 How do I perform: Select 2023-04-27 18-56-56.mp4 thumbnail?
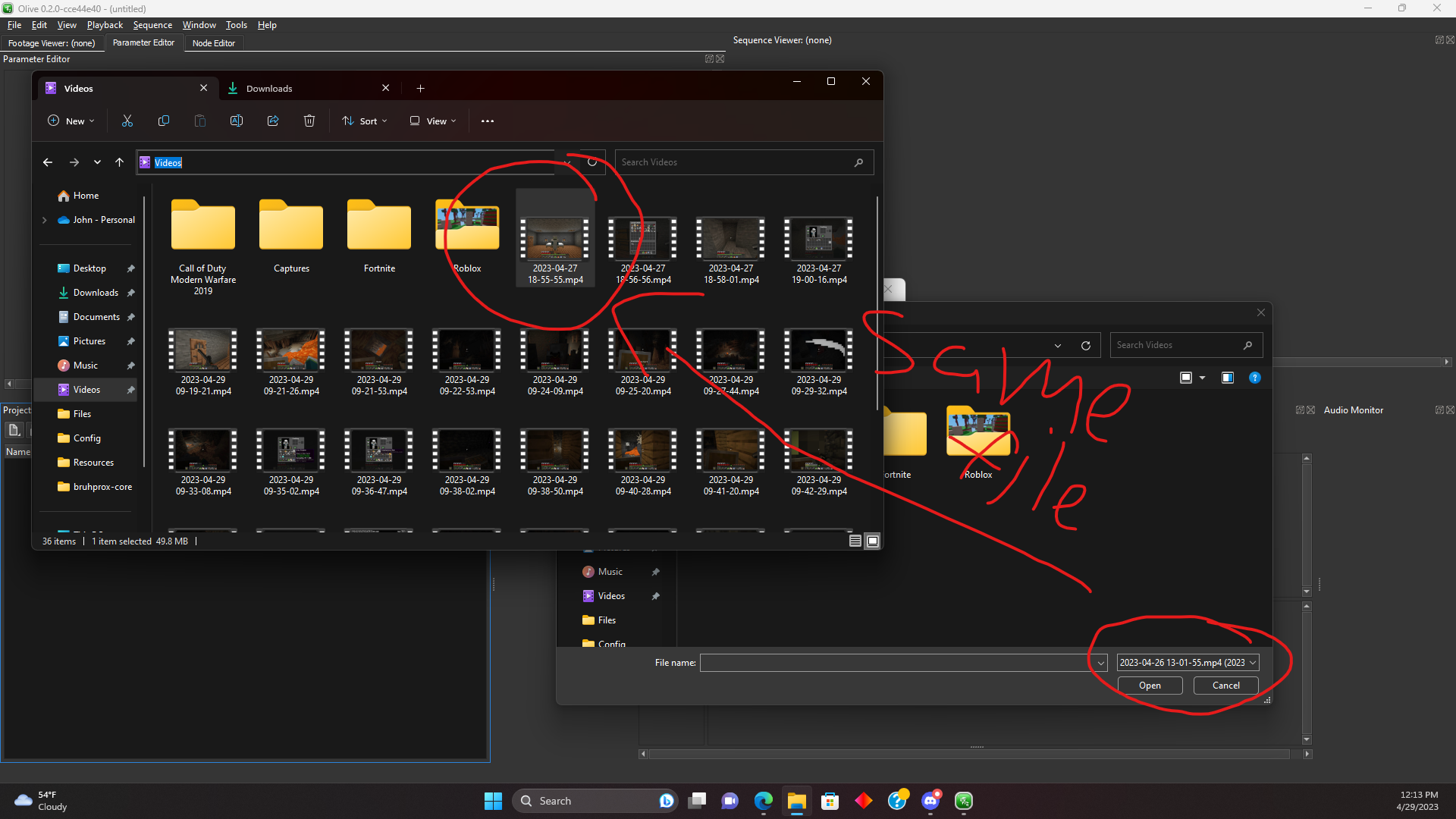coord(643,240)
